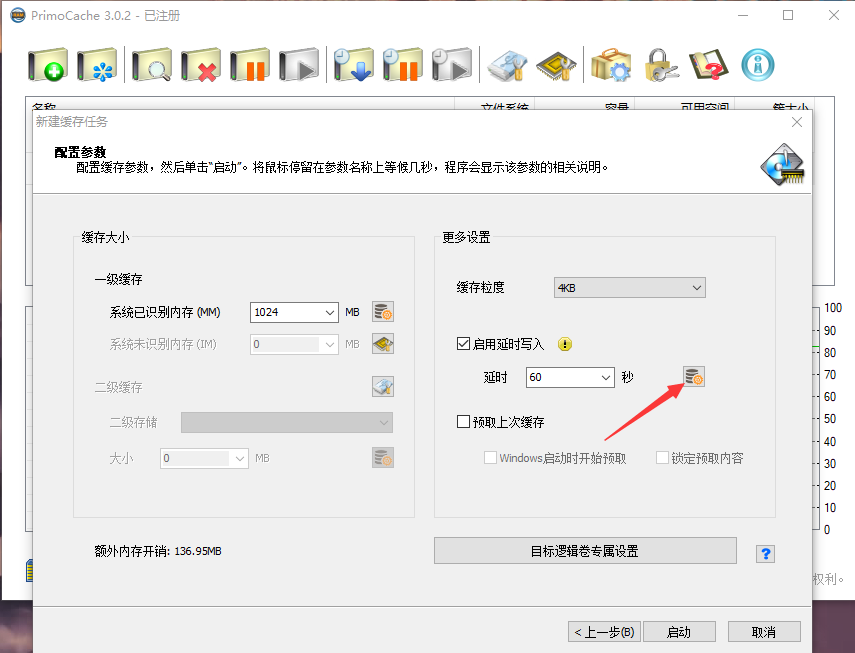Viewport: 855px width, 653px height.
Task: Click the delete cache task icon with red X
Action: point(201,65)
